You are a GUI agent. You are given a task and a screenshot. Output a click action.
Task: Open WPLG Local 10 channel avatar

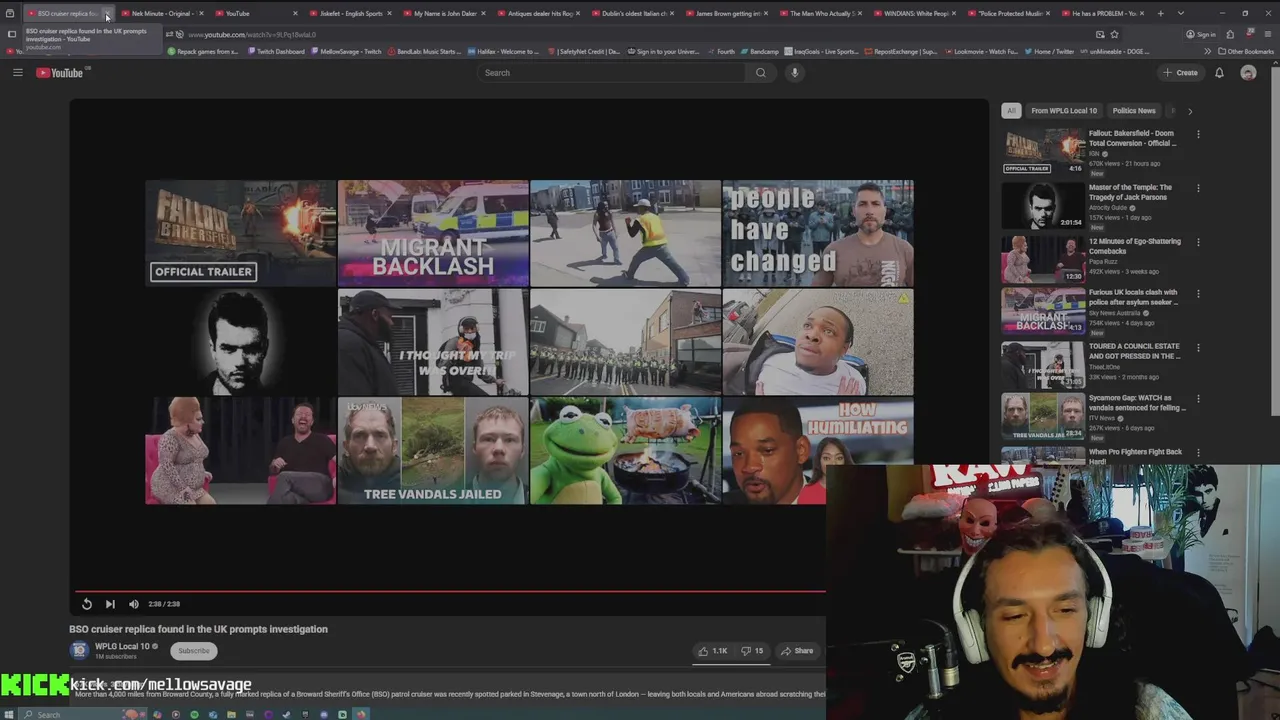click(x=79, y=650)
